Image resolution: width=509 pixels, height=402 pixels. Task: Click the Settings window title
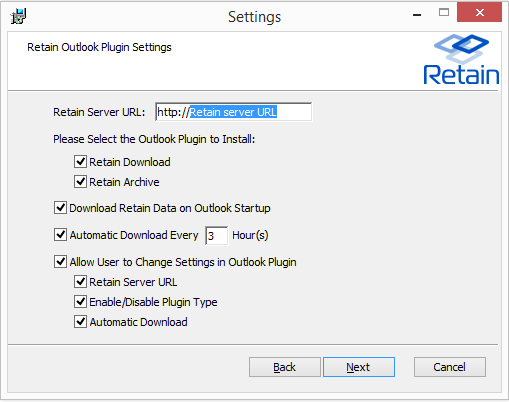(255, 17)
